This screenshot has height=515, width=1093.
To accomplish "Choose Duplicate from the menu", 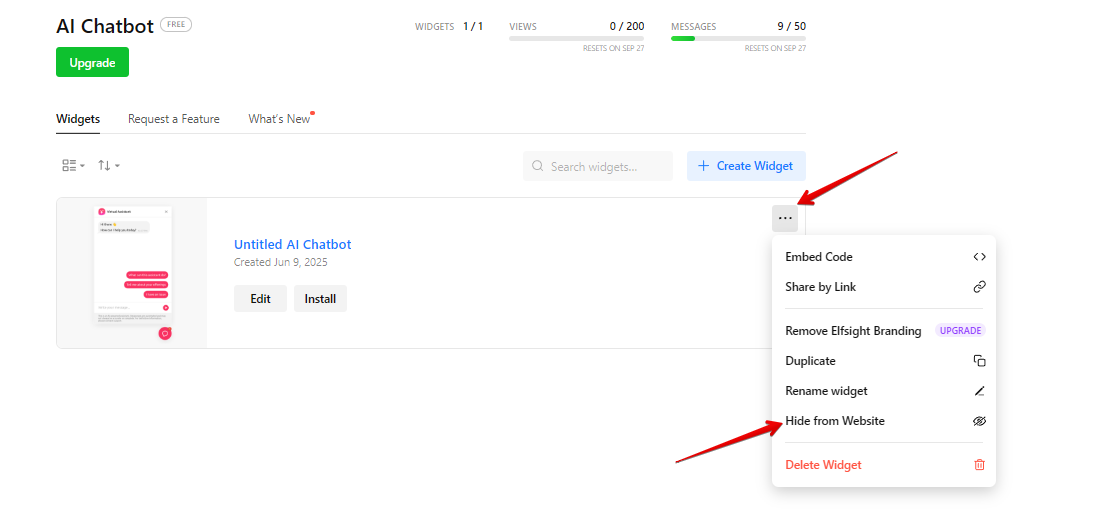I will click(x=884, y=361).
